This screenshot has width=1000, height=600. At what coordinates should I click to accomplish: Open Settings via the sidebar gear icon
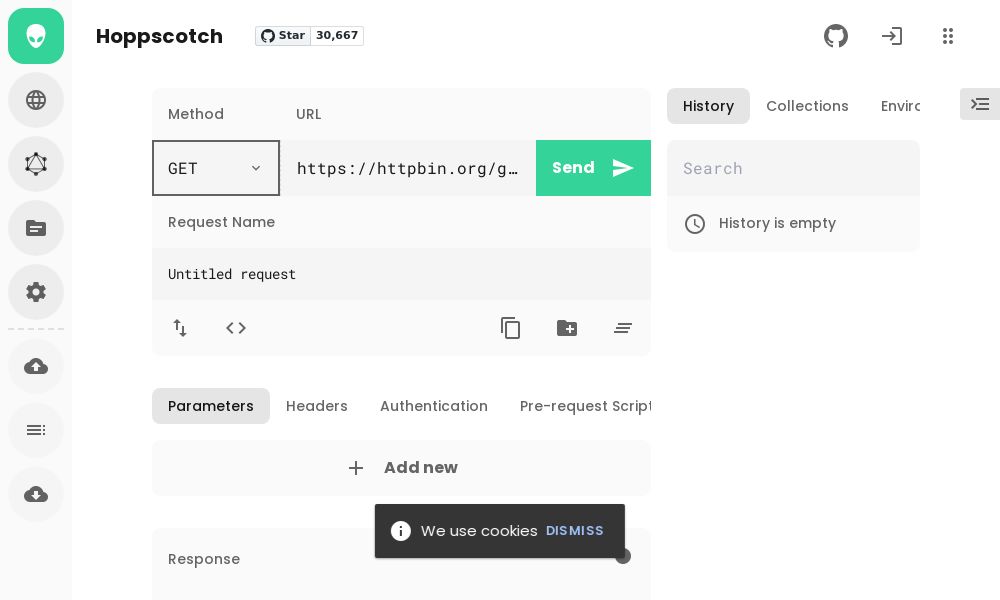[36, 292]
